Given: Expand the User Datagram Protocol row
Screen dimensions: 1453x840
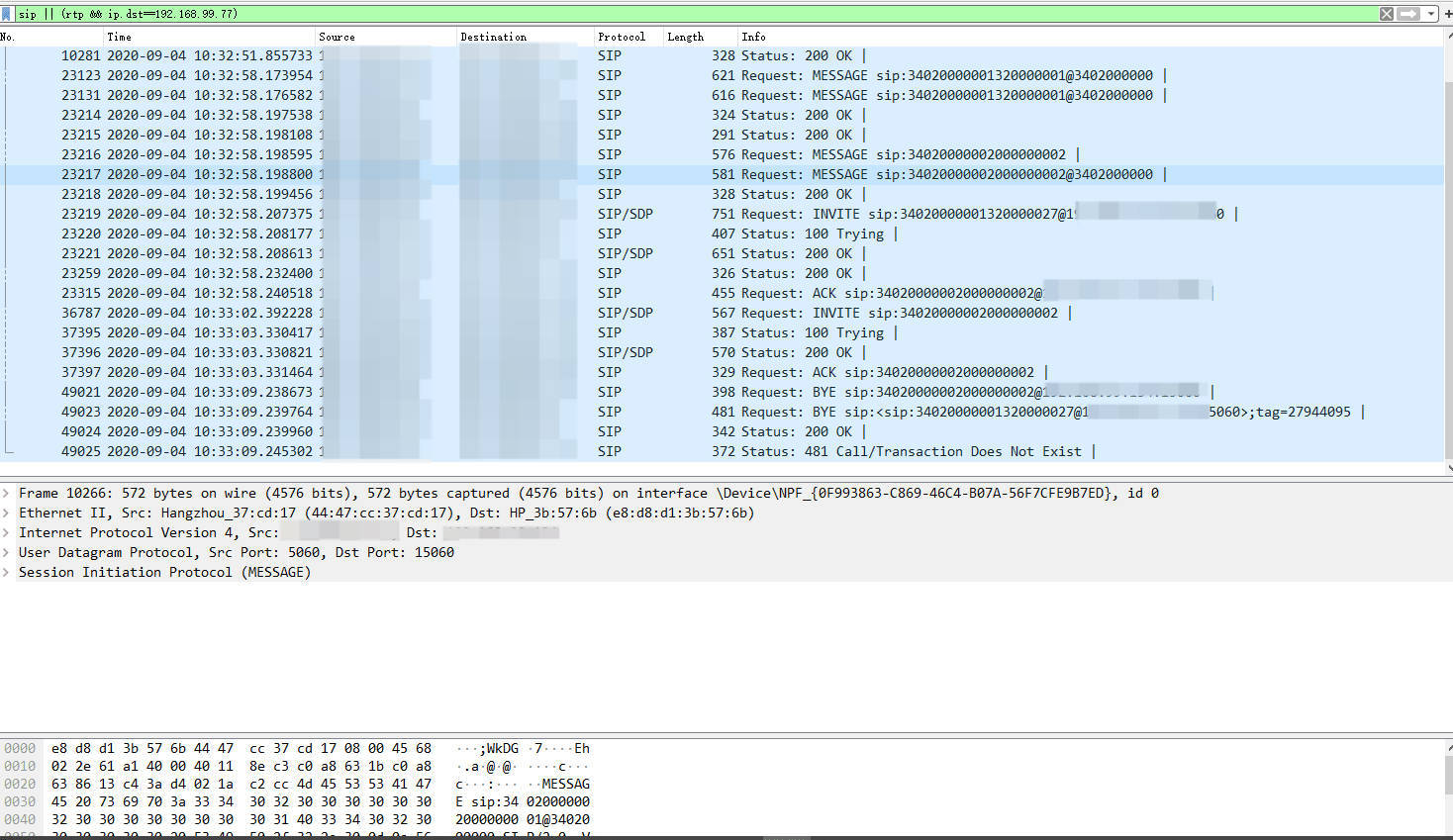Looking at the screenshot, I should [6, 552].
